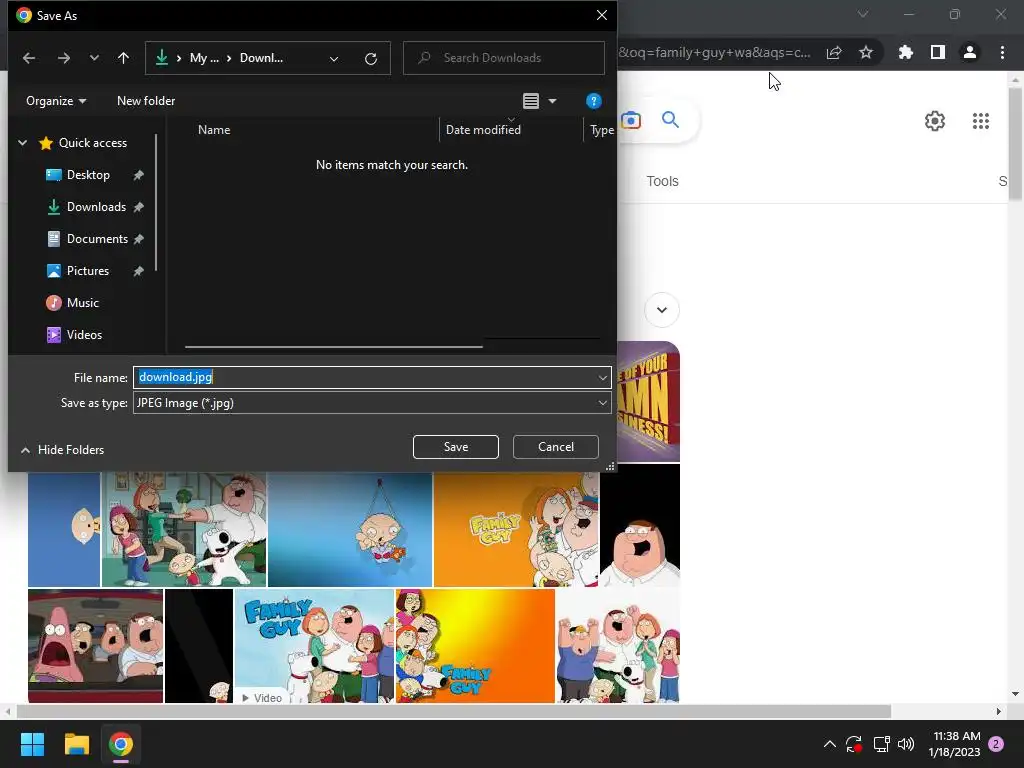This screenshot has width=1024, height=768.
Task: Open the Pictures folder
Action: tap(88, 270)
